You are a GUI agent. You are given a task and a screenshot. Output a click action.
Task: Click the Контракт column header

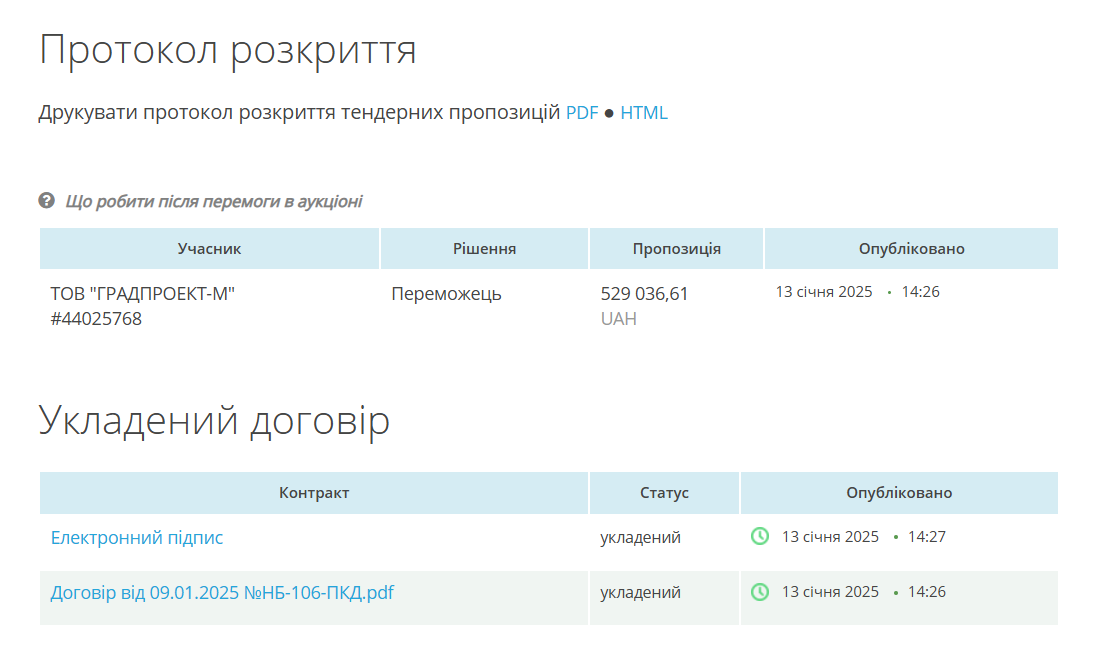(314, 493)
